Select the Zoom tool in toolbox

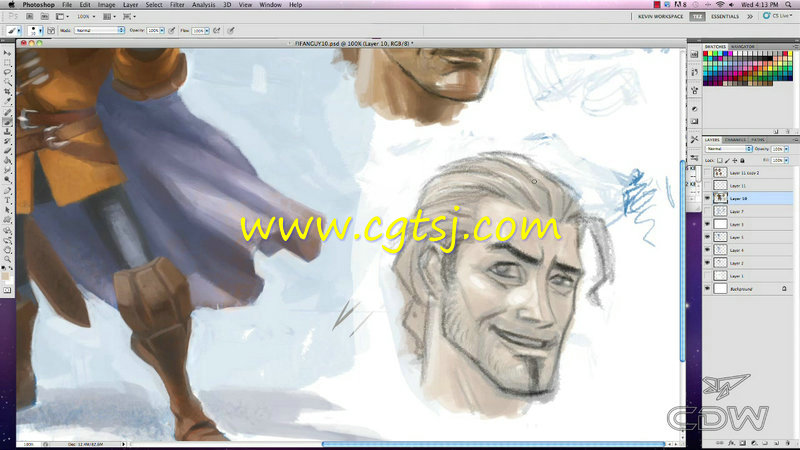pos(7,259)
